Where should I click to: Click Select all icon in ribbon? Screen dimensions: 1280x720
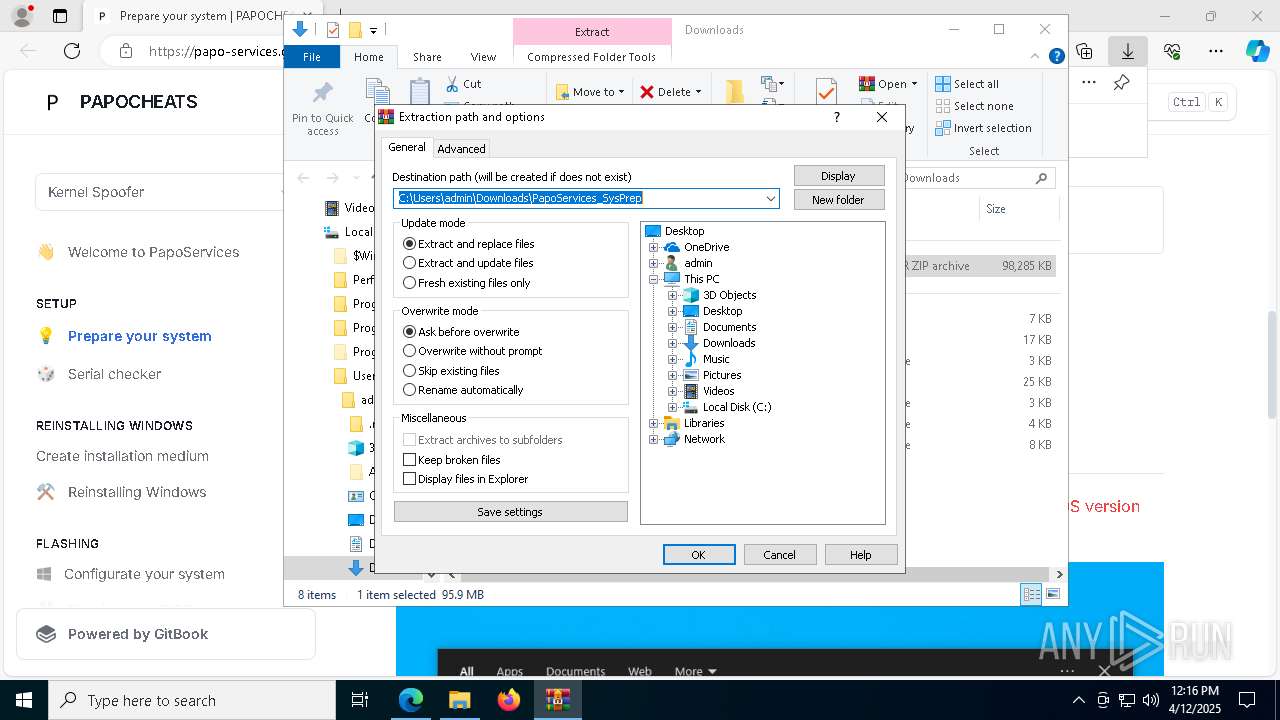coord(942,84)
